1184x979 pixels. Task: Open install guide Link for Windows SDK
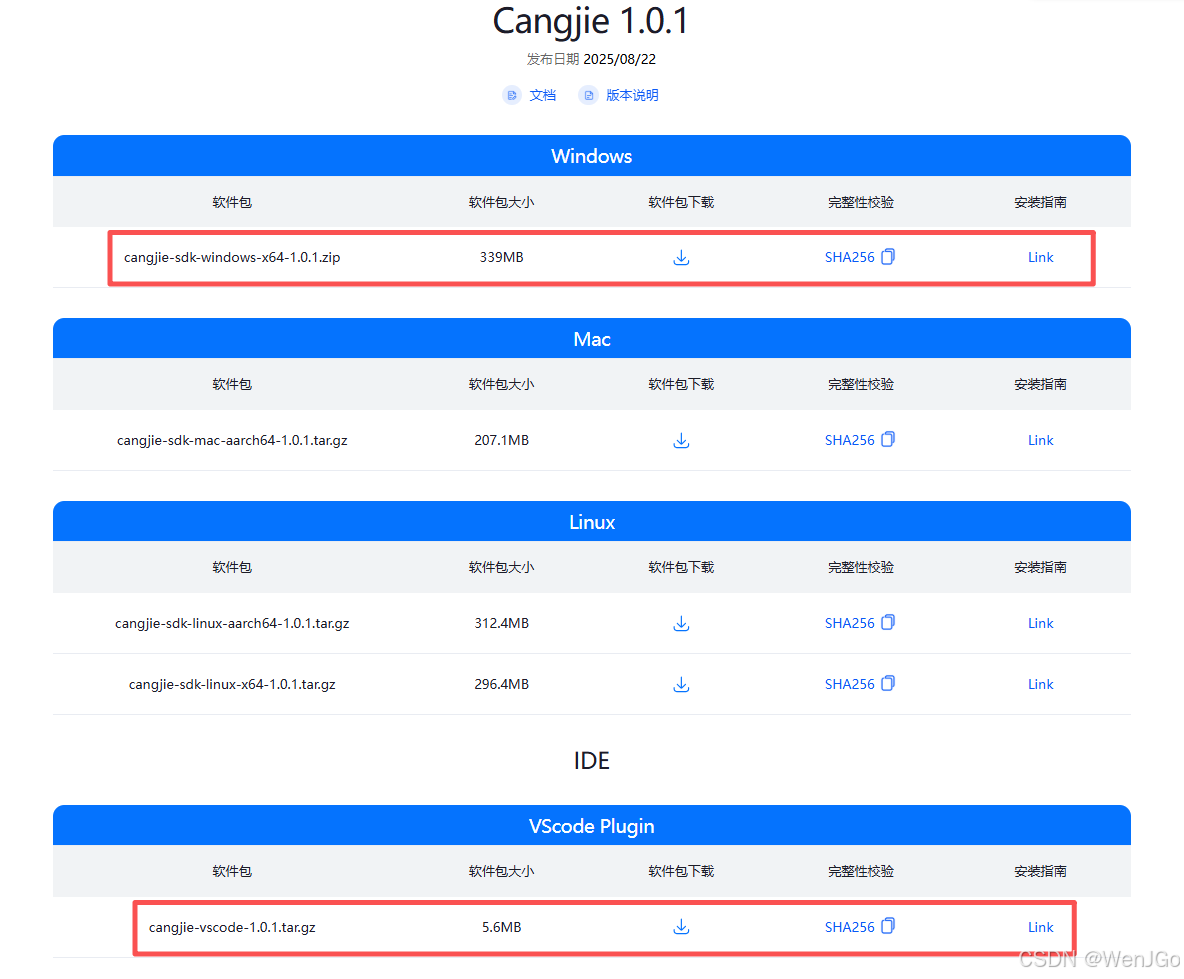click(1041, 257)
